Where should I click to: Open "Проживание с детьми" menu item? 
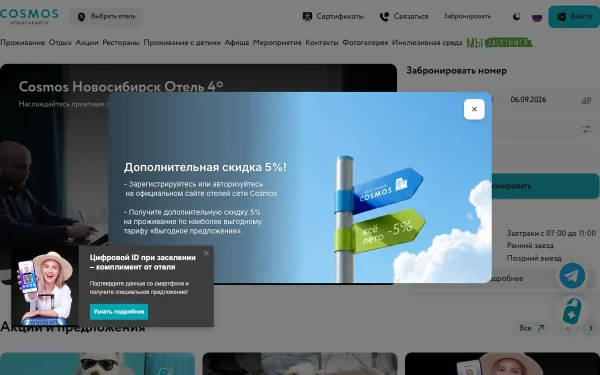182,42
